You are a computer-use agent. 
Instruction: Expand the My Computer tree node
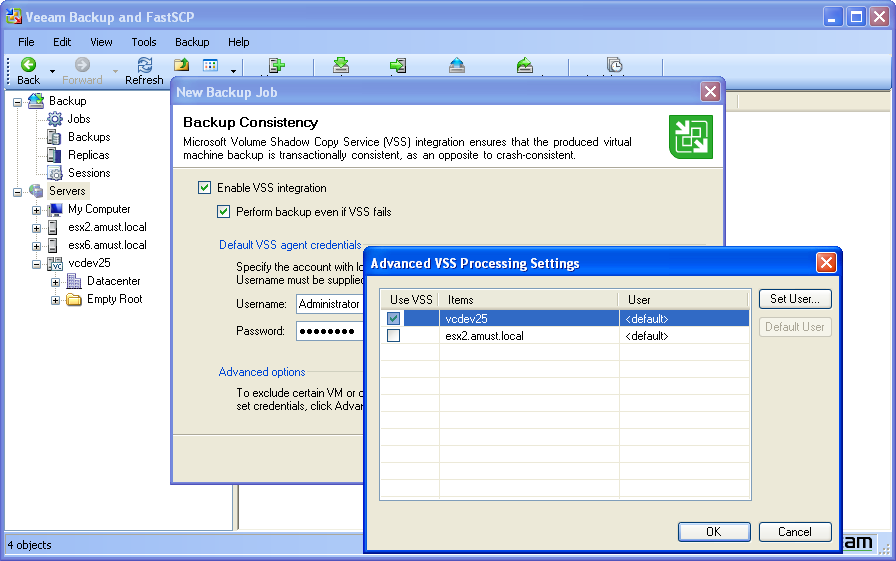pos(36,210)
